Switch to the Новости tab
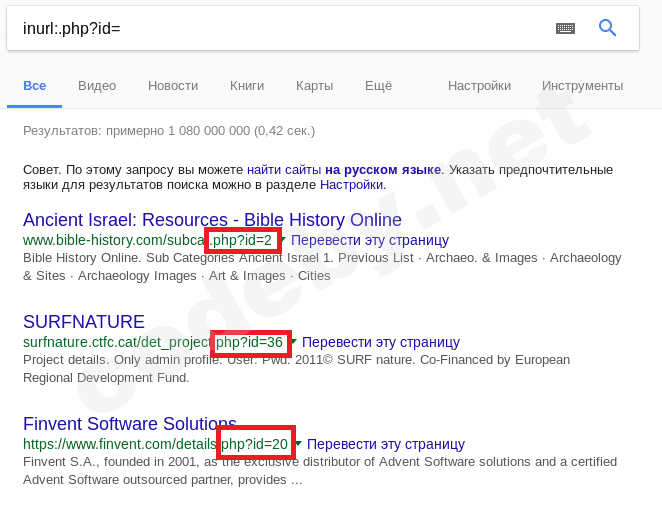662x512 pixels. coord(173,86)
